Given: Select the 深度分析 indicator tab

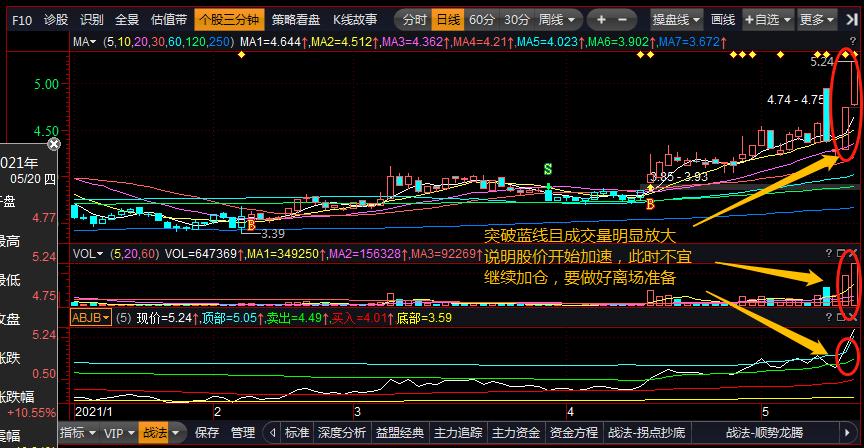Looking at the screenshot, I should [x=342, y=433].
